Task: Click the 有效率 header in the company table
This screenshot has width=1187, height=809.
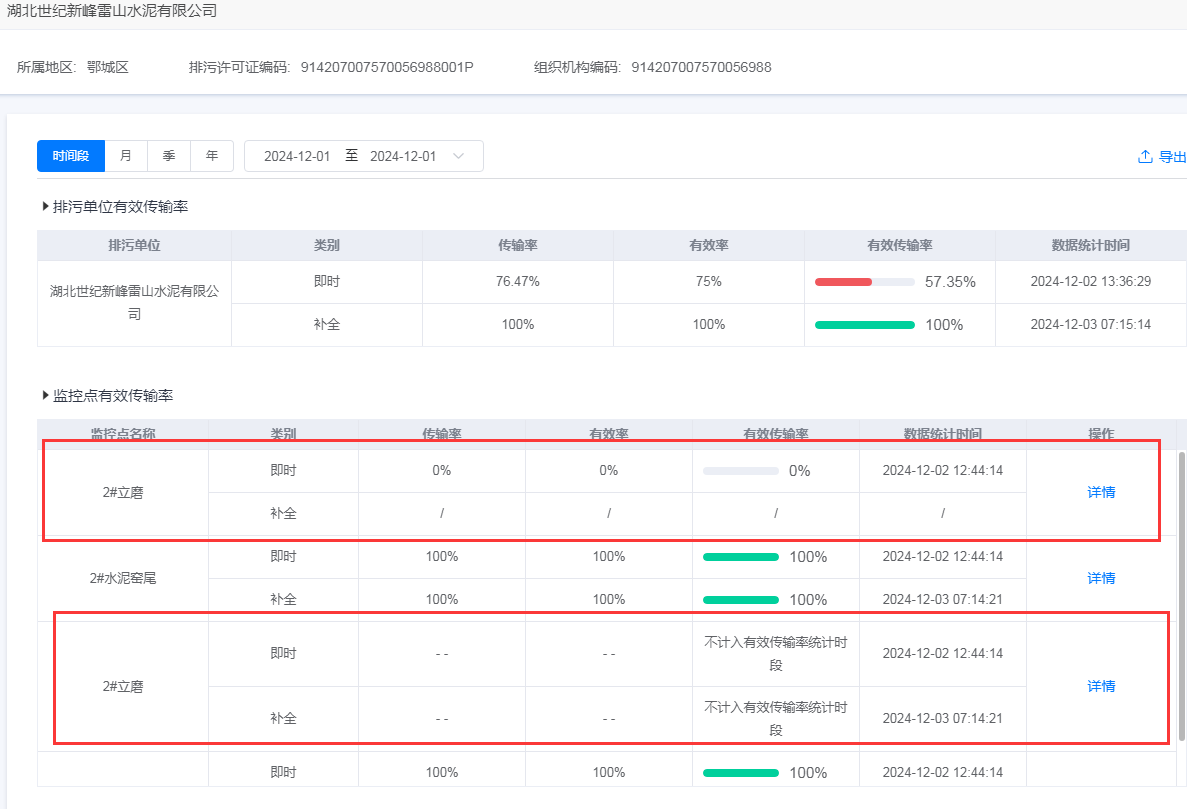Action: 709,245
